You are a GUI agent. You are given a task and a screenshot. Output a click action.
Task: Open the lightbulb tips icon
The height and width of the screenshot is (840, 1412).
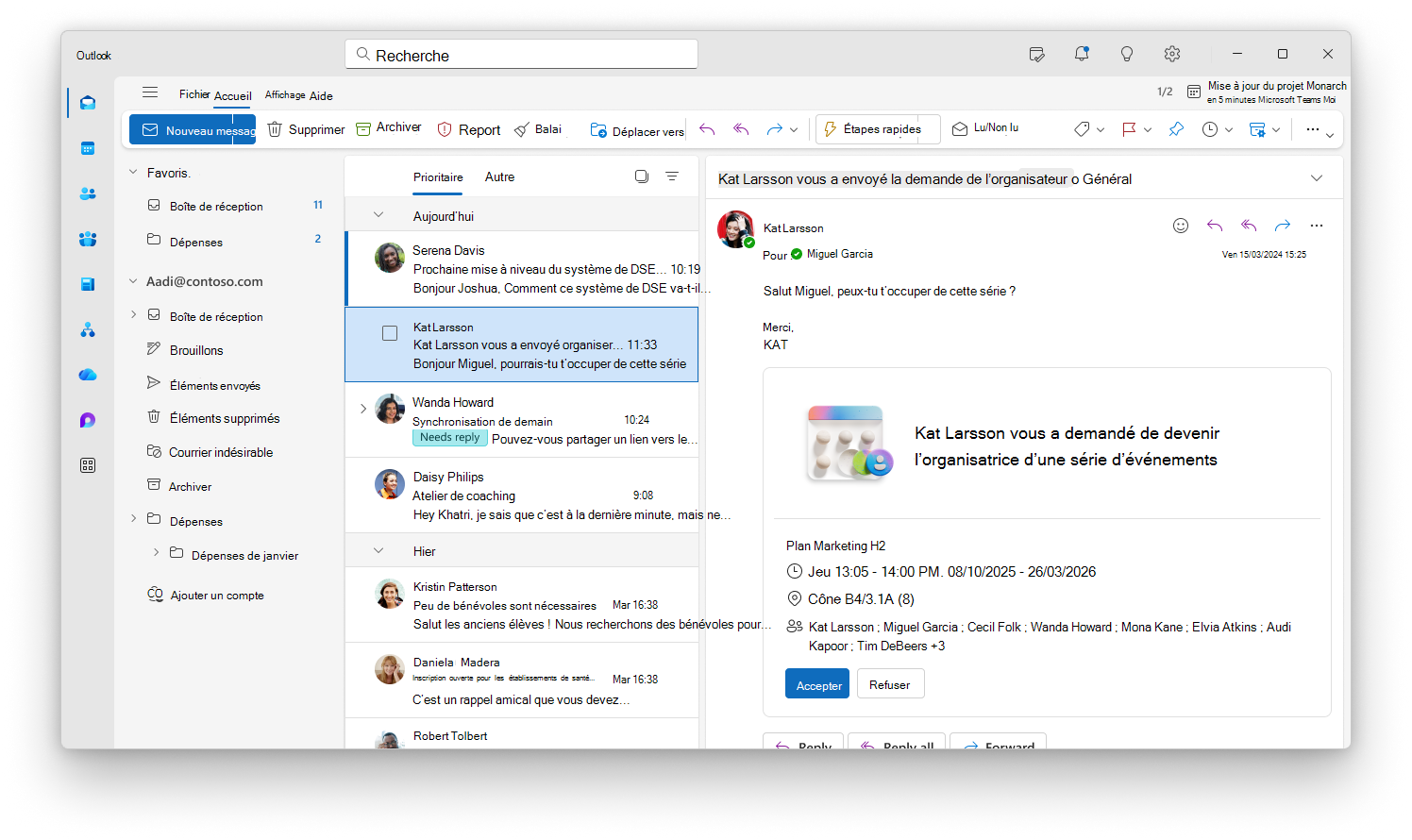coord(1127,54)
